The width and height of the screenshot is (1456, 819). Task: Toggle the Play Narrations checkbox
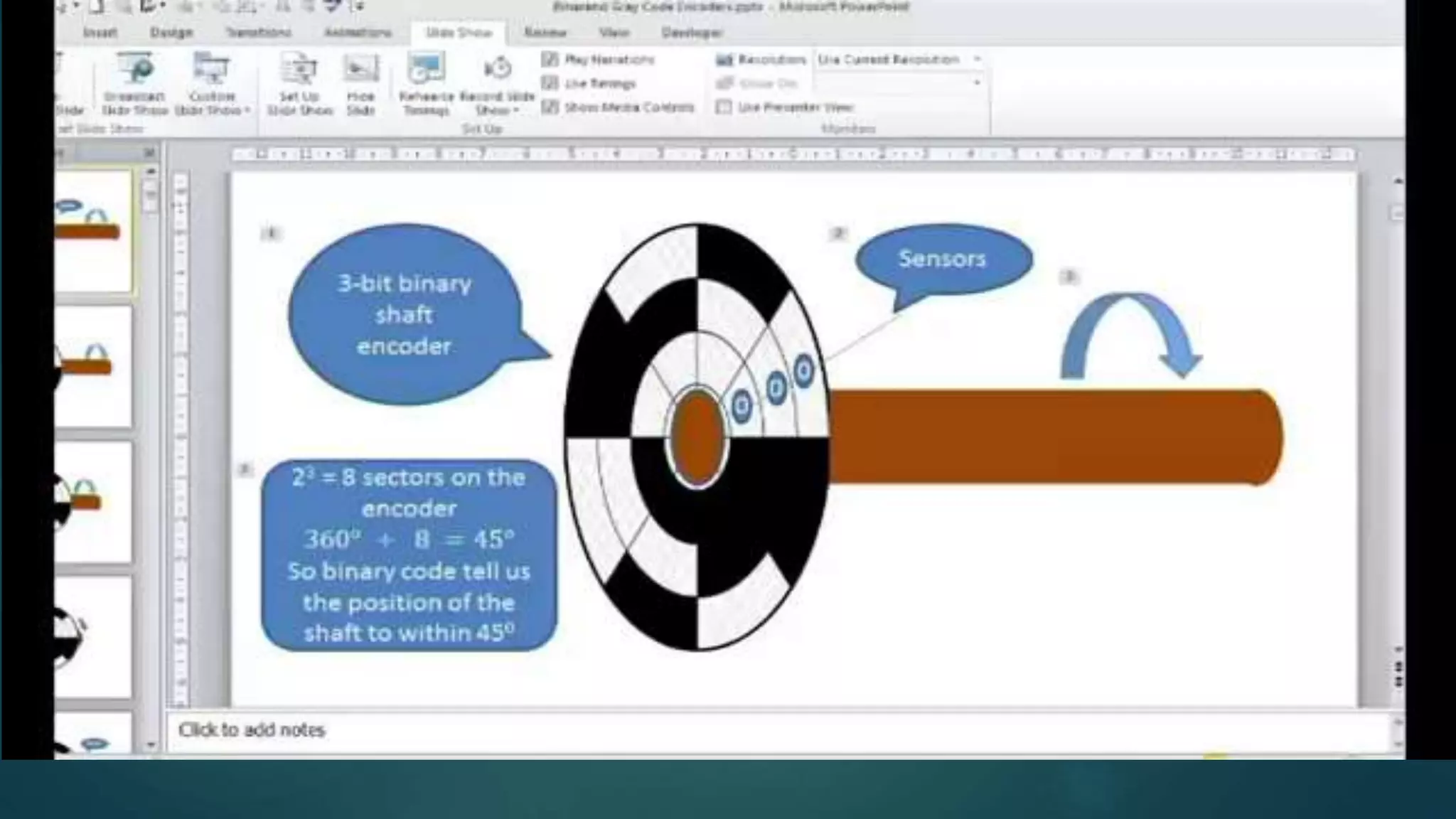pos(550,60)
